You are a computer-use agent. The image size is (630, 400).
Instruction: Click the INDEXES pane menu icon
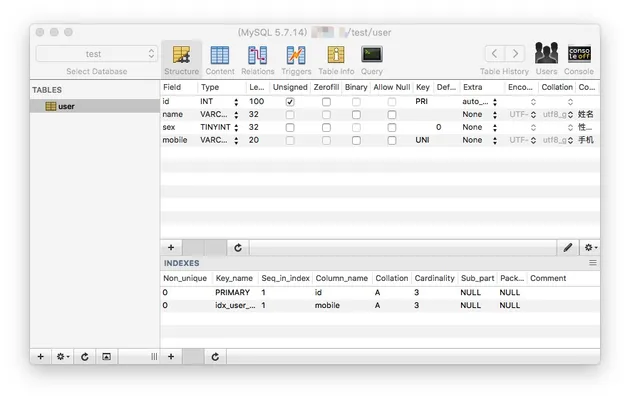pos(593,263)
